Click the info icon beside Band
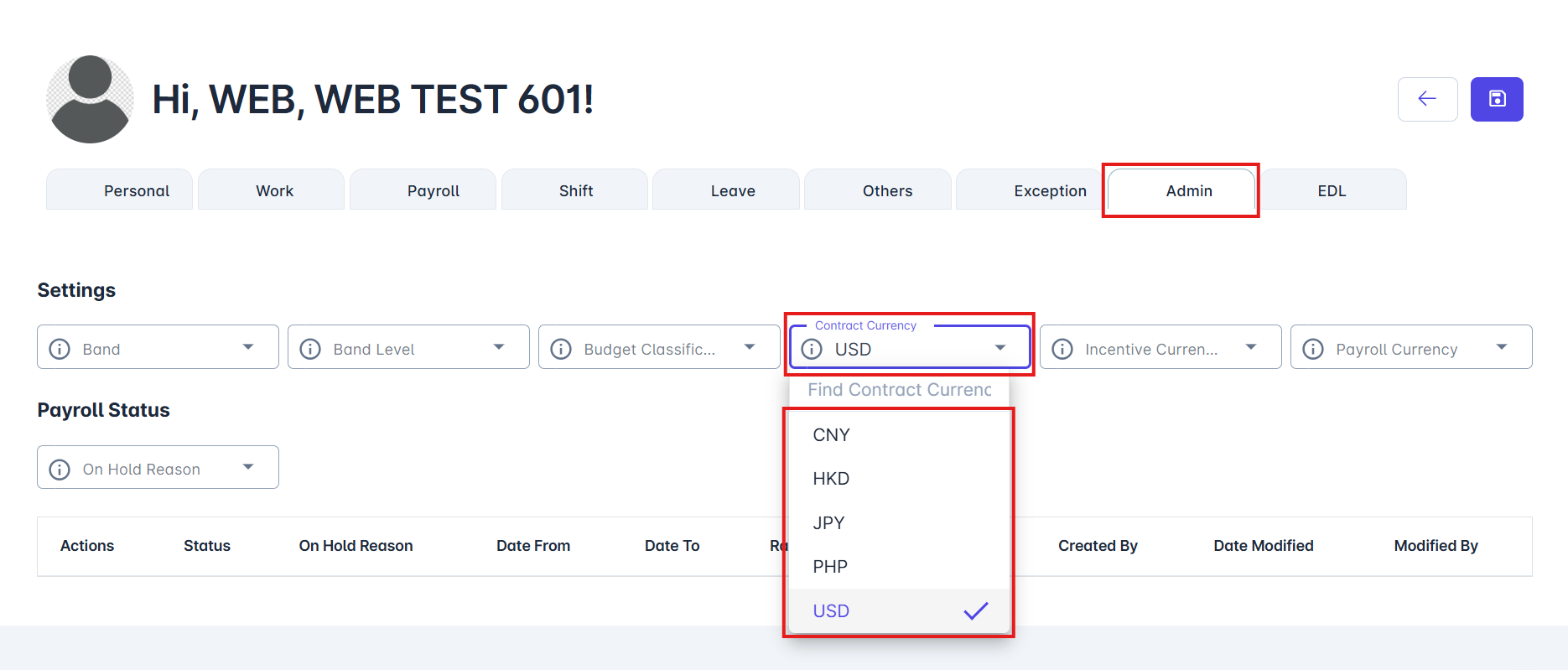1568x670 pixels. (60, 349)
